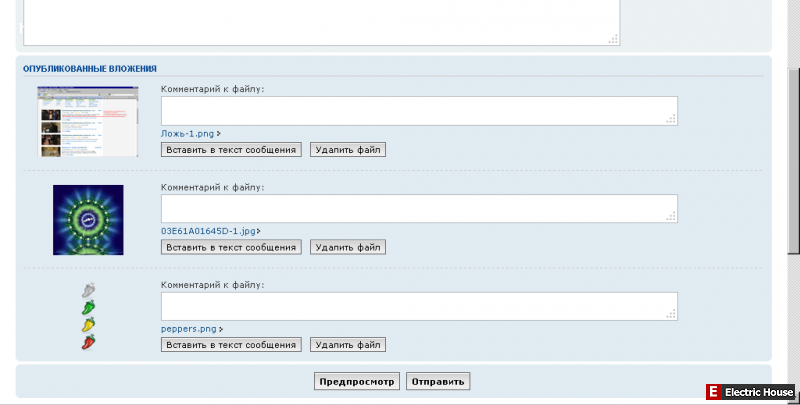Image resolution: width=800 pixels, height=405 pixels.
Task: Delete the 03E61A01645D-1.jpg attachment
Action: (x=348, y=247)
